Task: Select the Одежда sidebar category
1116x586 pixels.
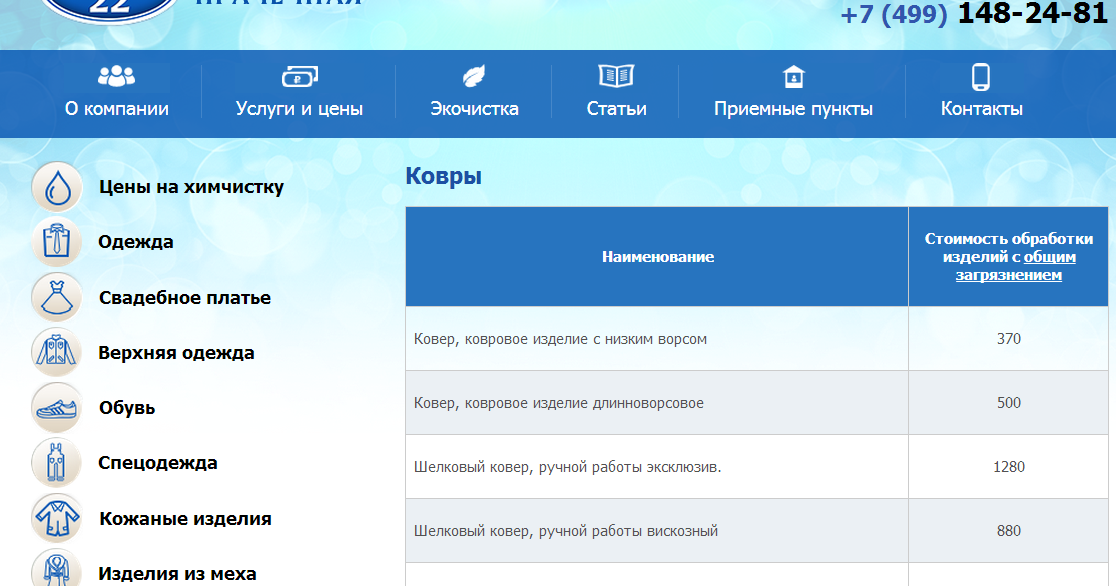Action: (x=136, y=242)
